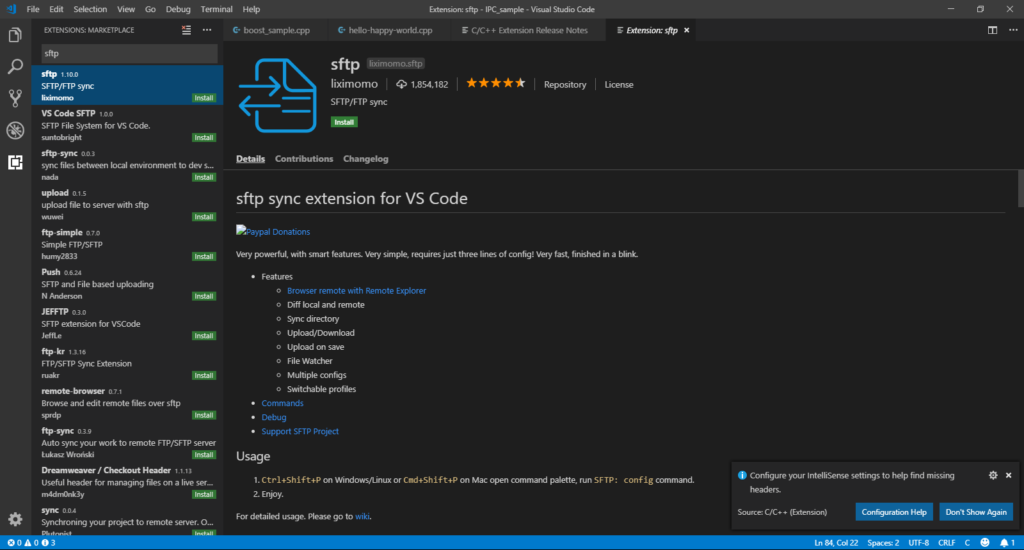Open the Paypal Donations link
1024x550 pixels.
(x=273, y=231)
